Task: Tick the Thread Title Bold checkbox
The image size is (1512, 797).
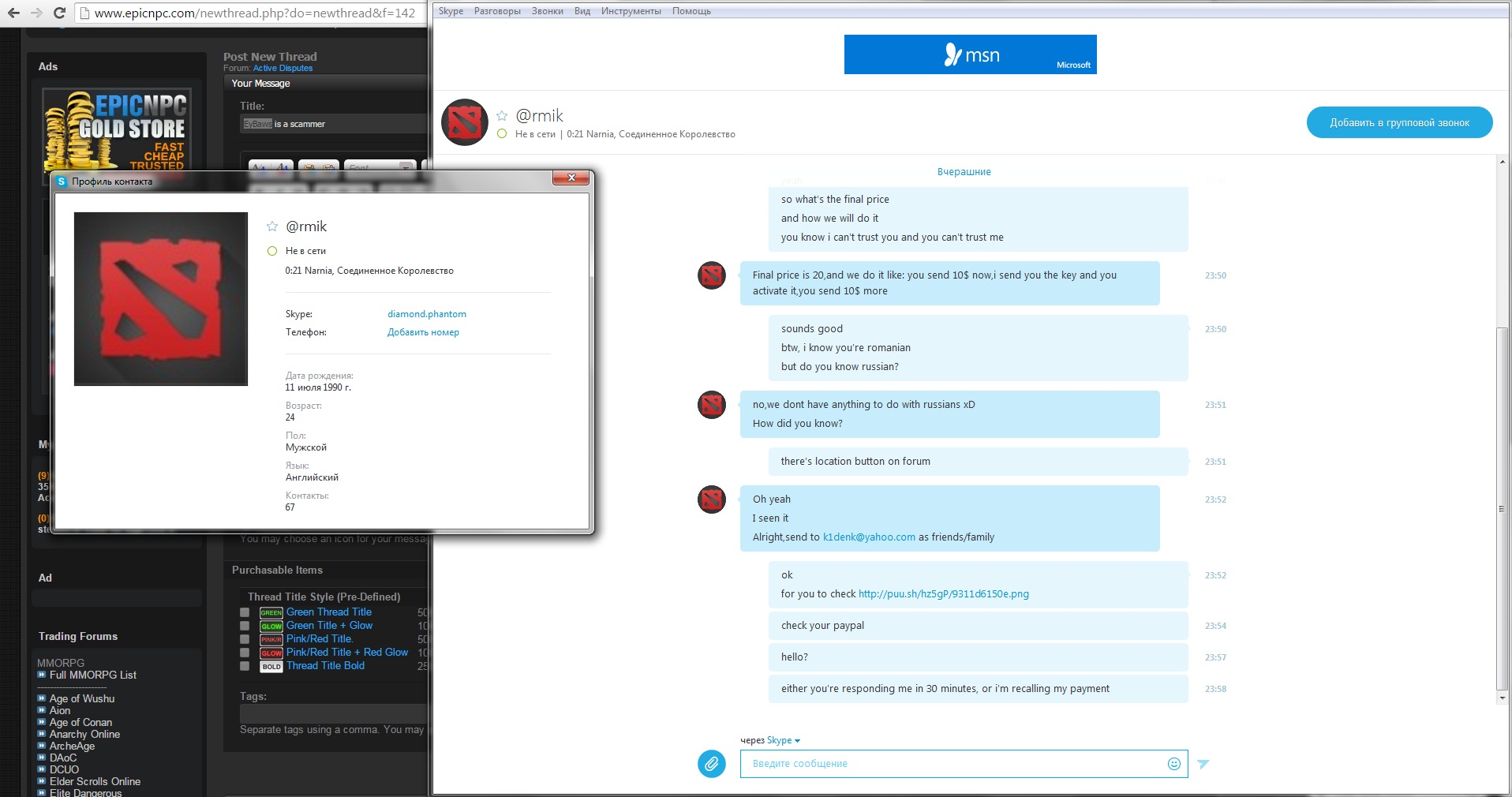Action: coord(245,666)
